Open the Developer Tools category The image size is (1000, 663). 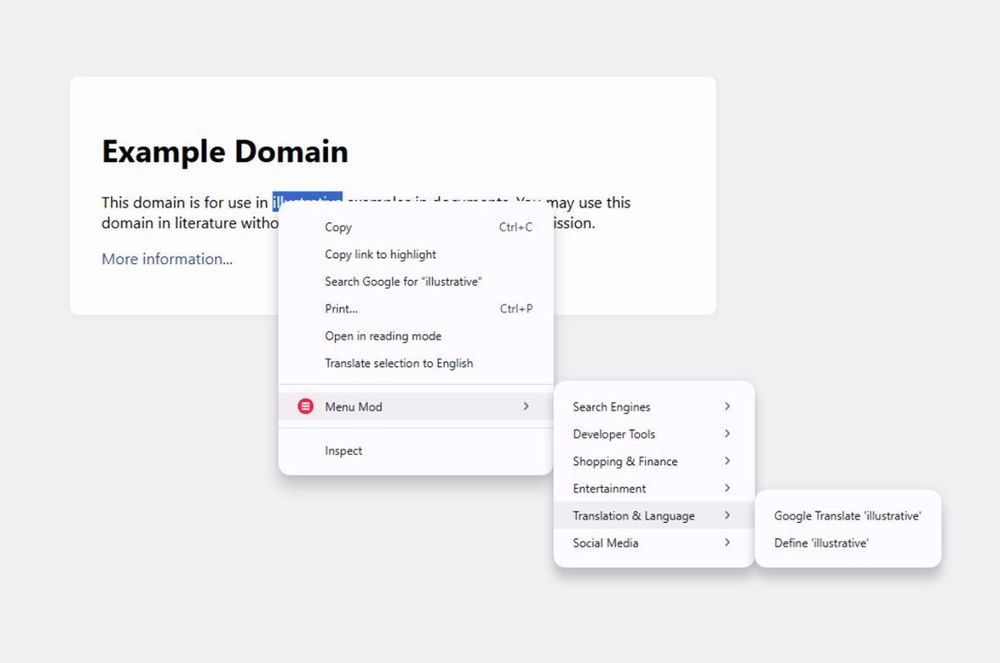point(654,434)
